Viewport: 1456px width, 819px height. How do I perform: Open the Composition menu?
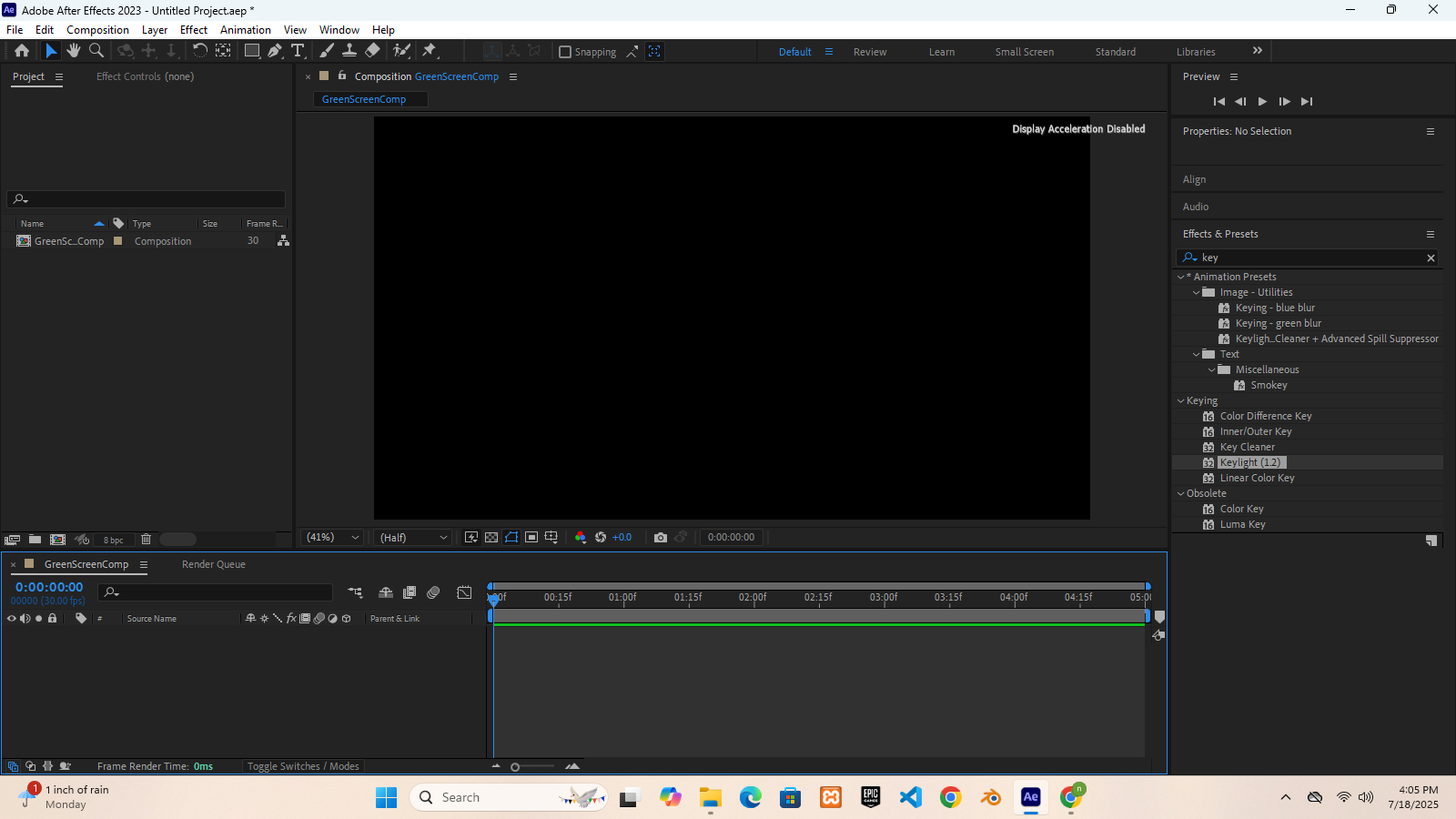point(97,30)
